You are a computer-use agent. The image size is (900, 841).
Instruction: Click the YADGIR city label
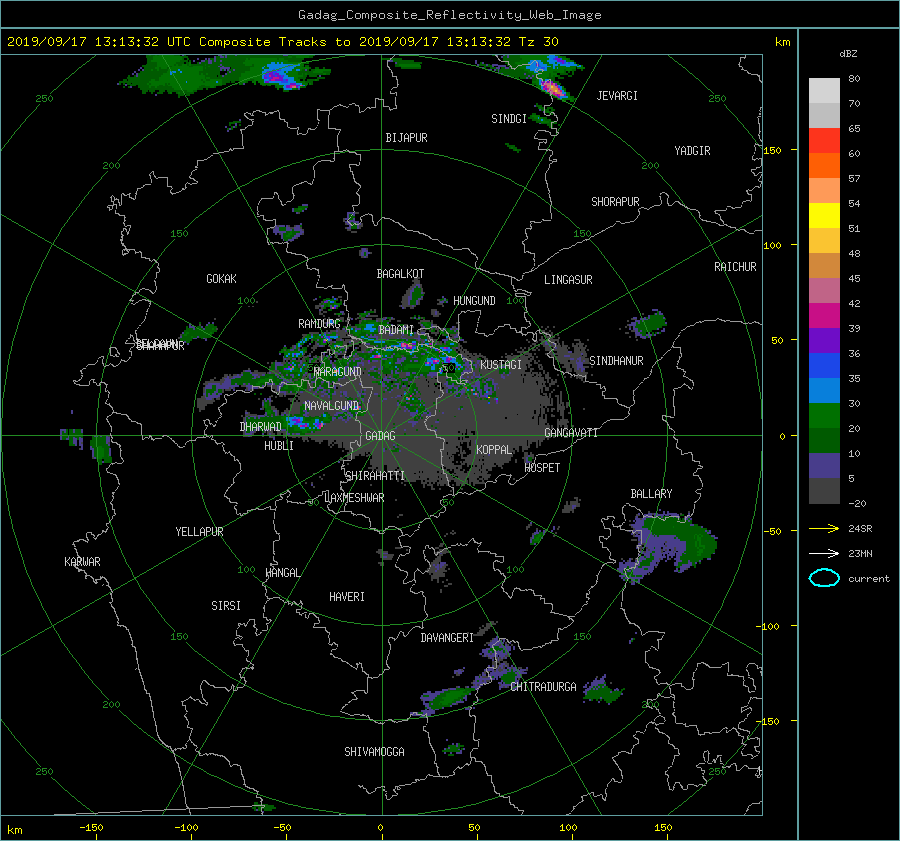point(692,151)
